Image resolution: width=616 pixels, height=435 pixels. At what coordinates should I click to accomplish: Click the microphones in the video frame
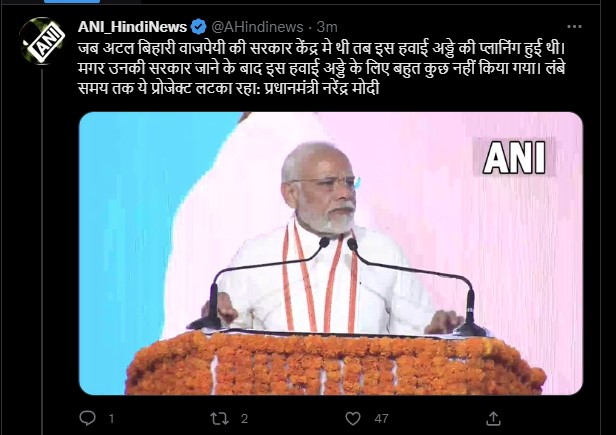338,286
